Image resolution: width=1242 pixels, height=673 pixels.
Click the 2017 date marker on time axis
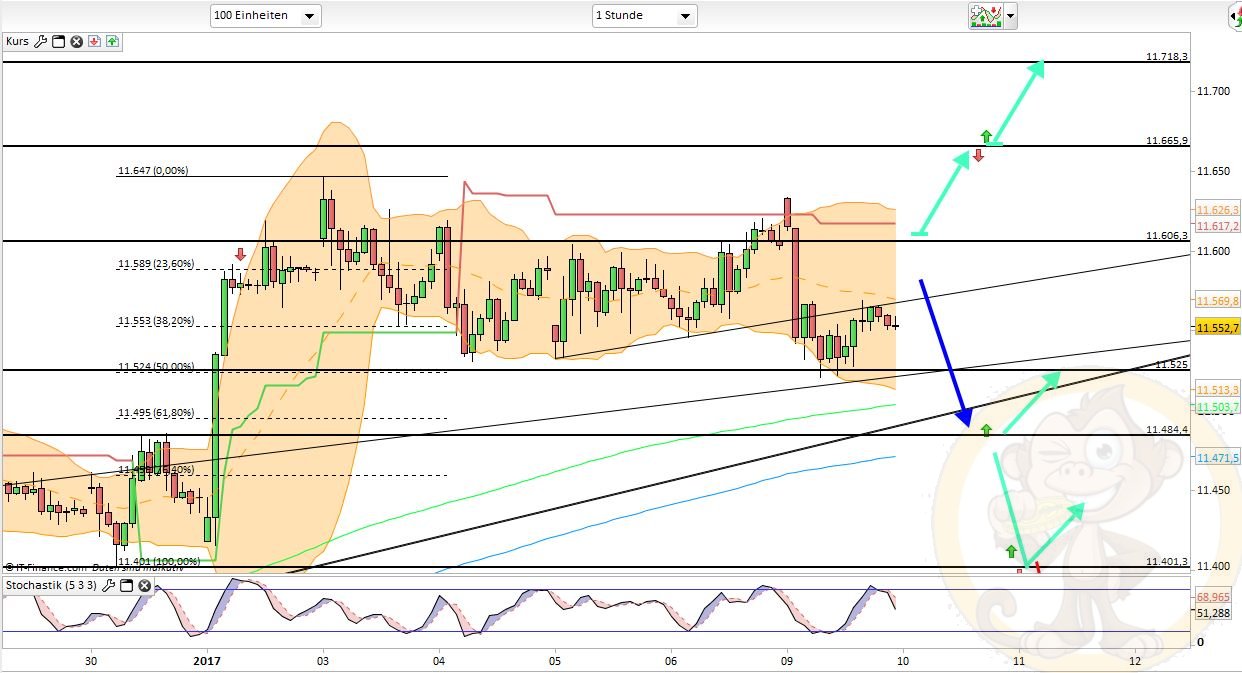click(x=207, y=661)
